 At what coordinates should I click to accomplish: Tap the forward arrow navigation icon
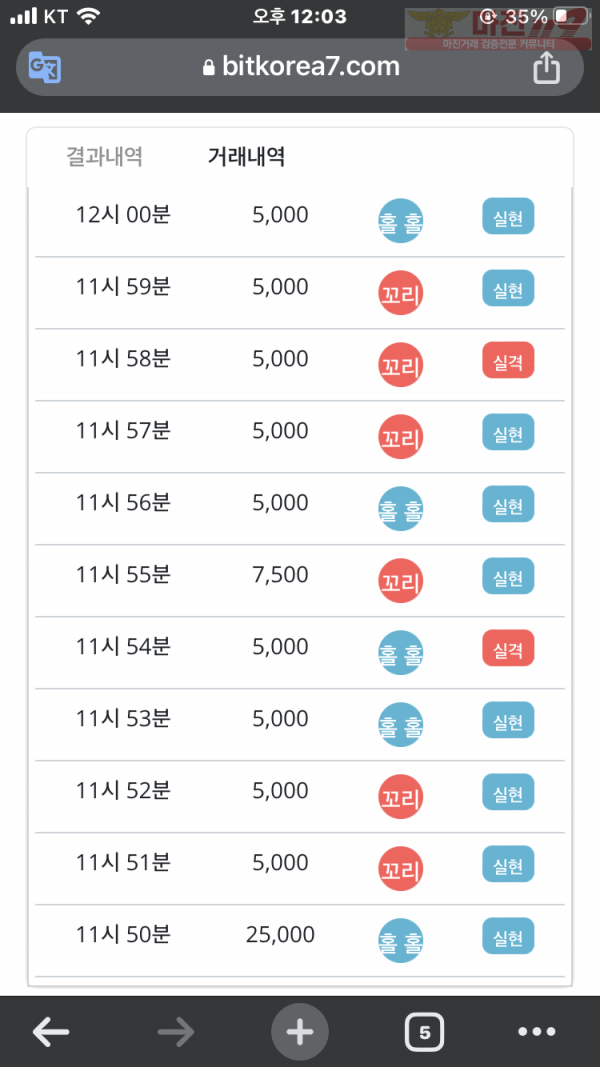176,1032
